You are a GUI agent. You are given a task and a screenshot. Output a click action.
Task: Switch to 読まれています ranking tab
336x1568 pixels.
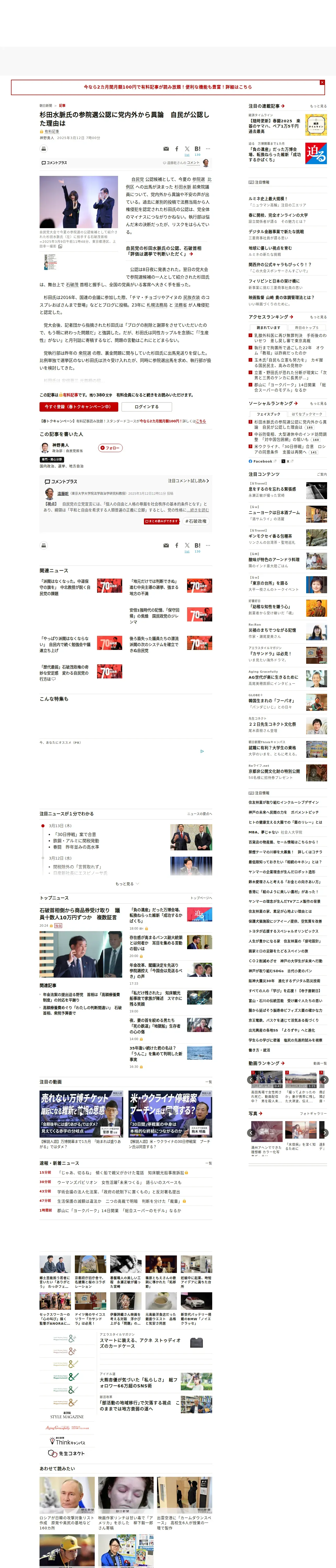click(268, 327)
